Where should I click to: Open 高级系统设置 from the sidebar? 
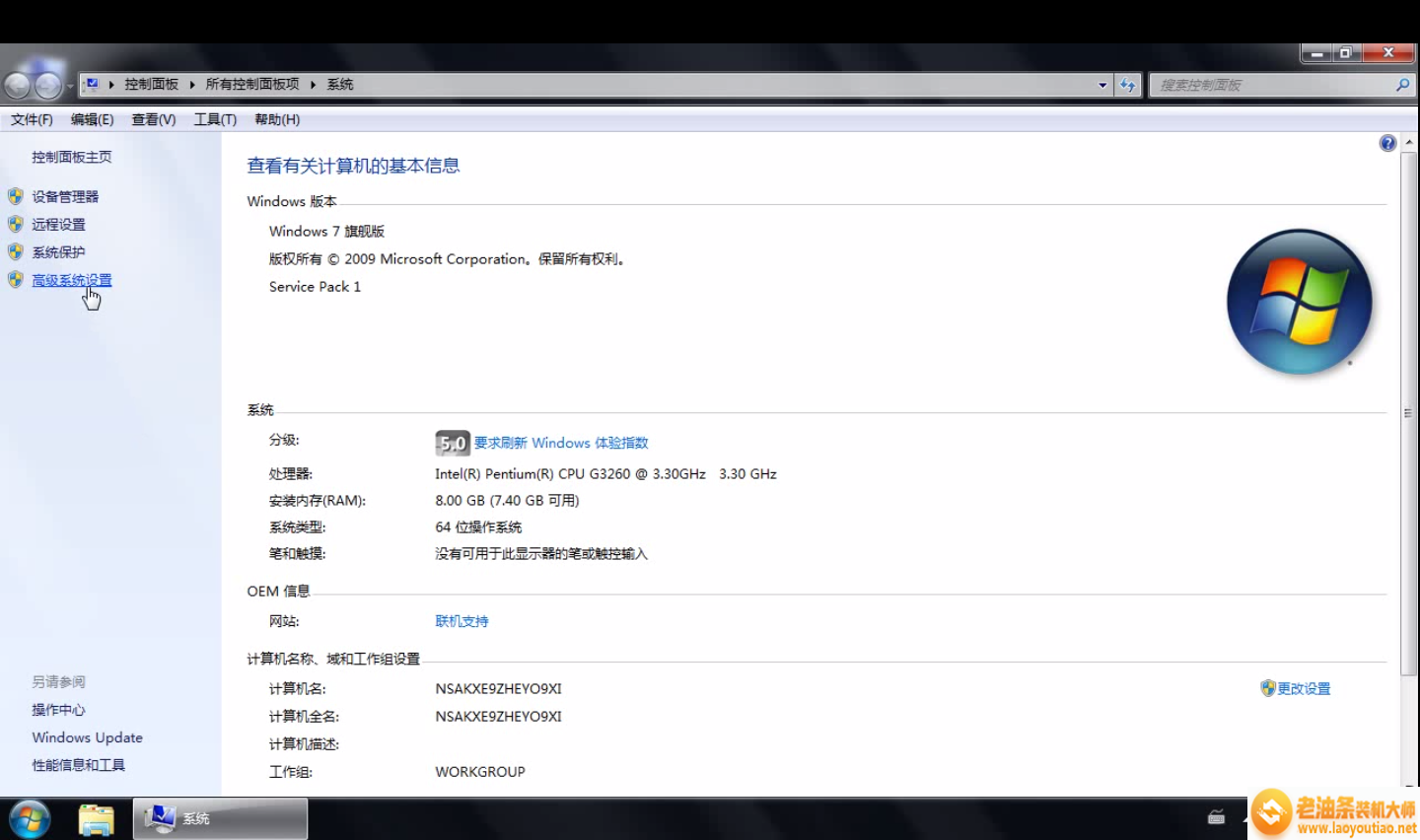click(71, 280)
